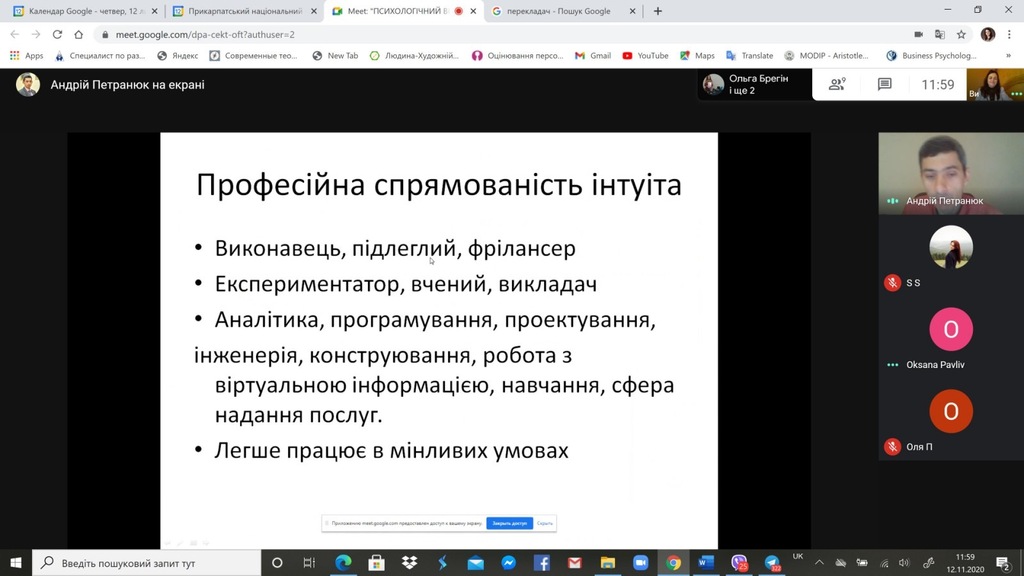Open Viber from the taskbar

click(739, 563)
